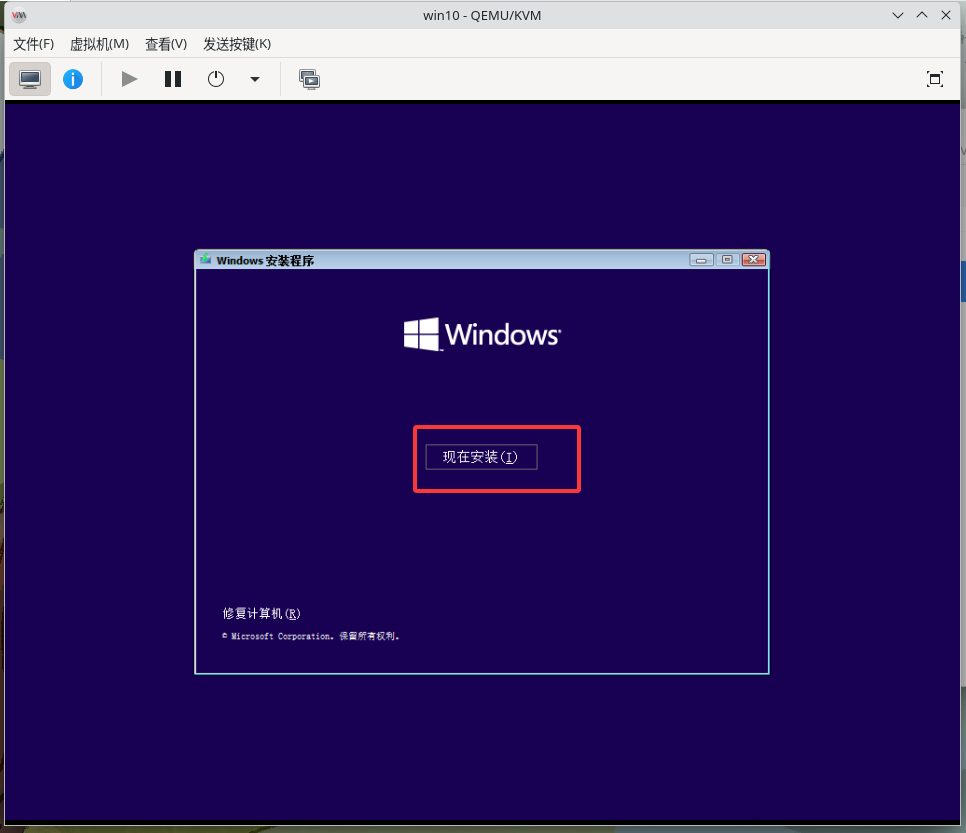Image resolution: width=966 pixels, height=833 pixels.
Task: Open the 文件(F) menu
Action: [34, 44]
